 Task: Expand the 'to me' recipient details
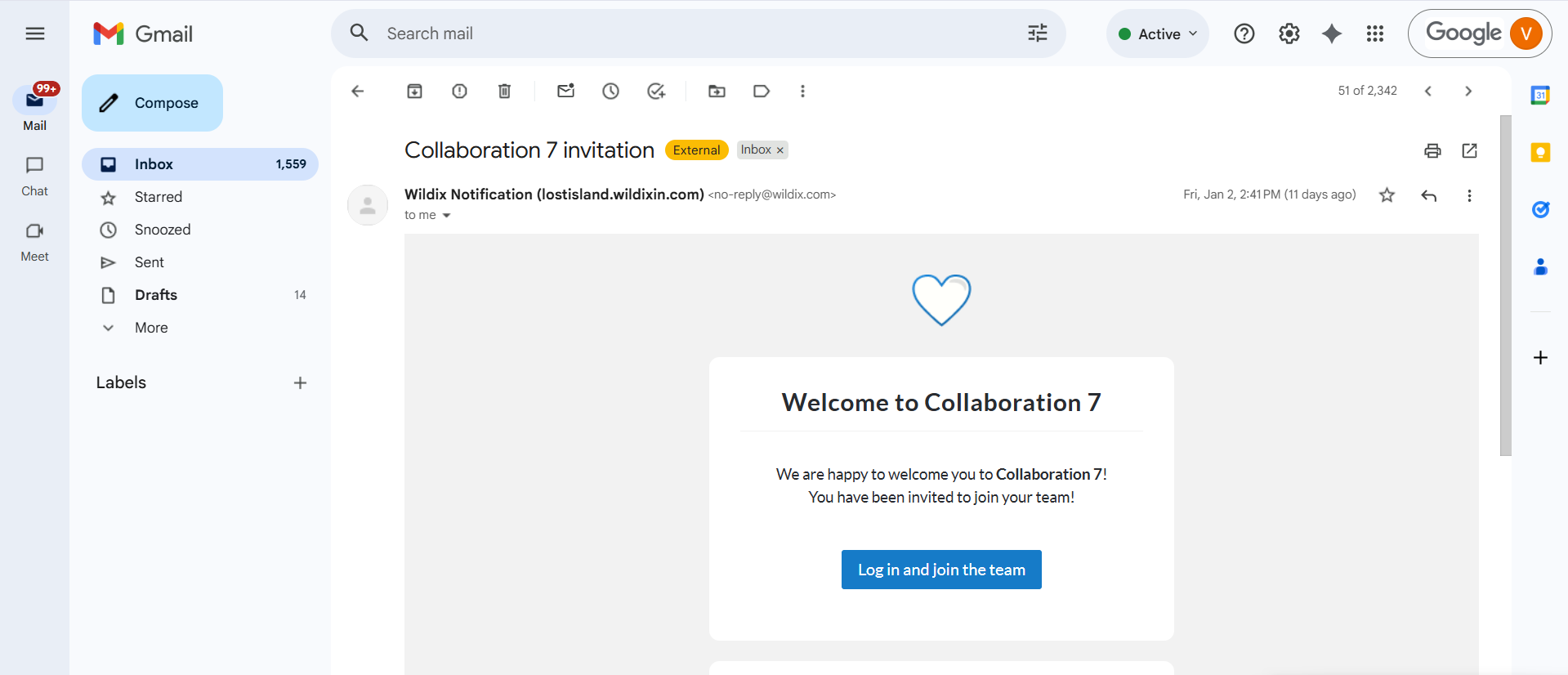[446, 216]
